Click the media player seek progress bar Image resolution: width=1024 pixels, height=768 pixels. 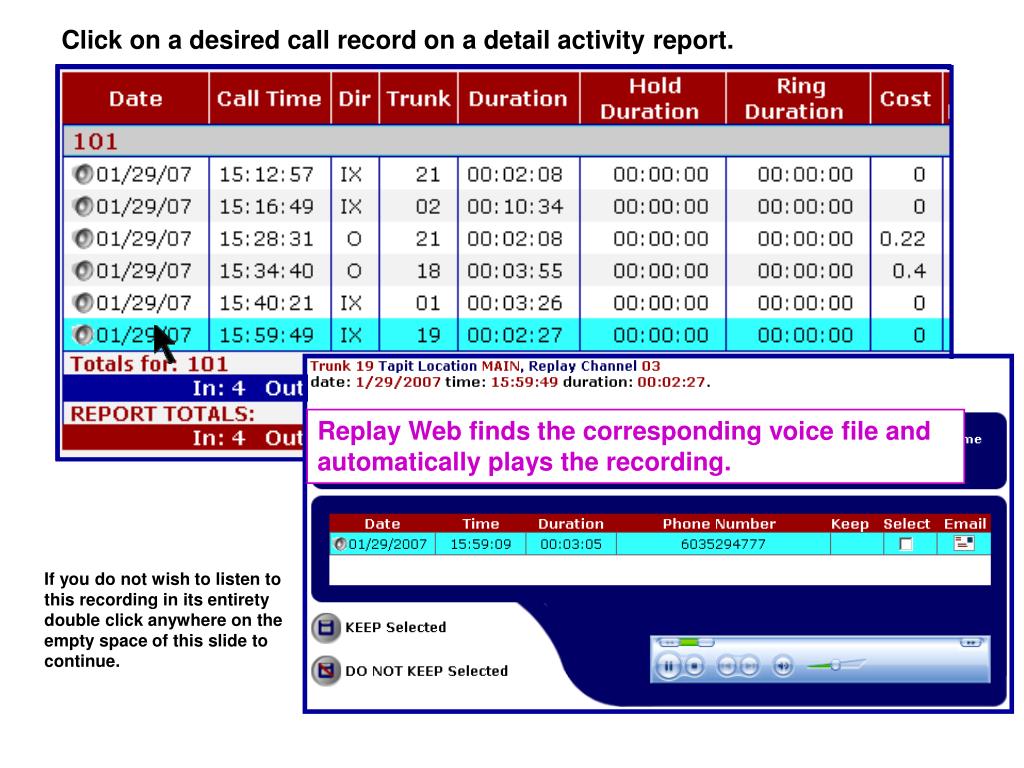(x=688, y=641)
